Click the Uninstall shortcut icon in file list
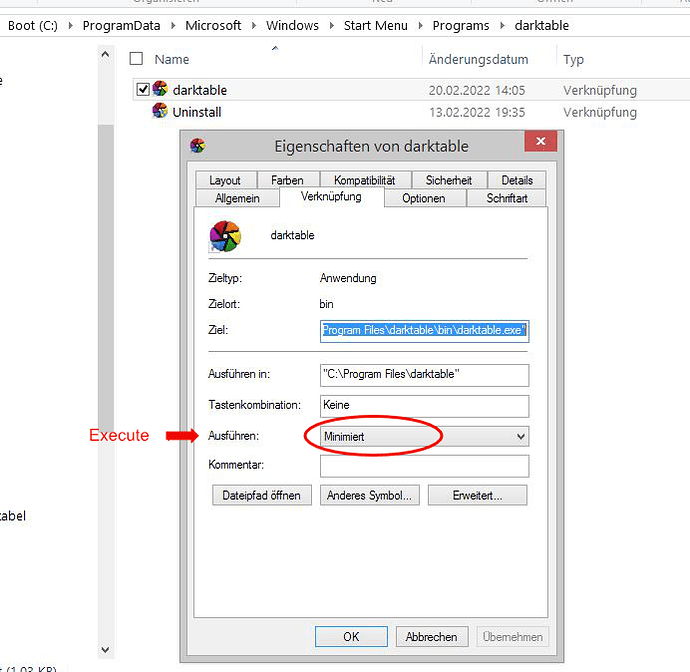Screen dimensions: 690x672 [x=160, y=111]
